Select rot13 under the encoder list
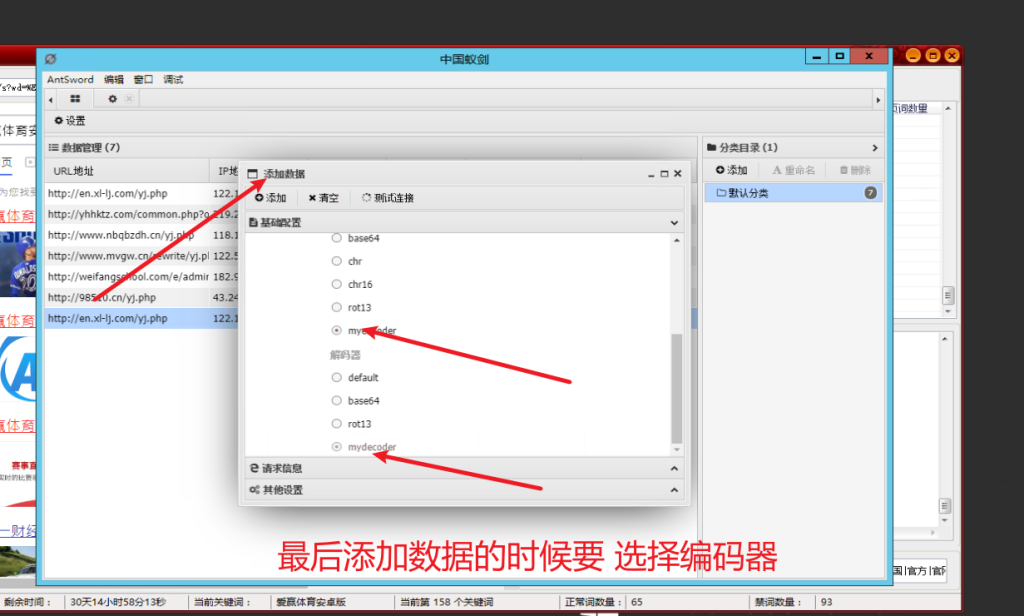Image resolution: width=1024 pixels, height=616 pixels. pyautogui.click(x=337, y=307)
